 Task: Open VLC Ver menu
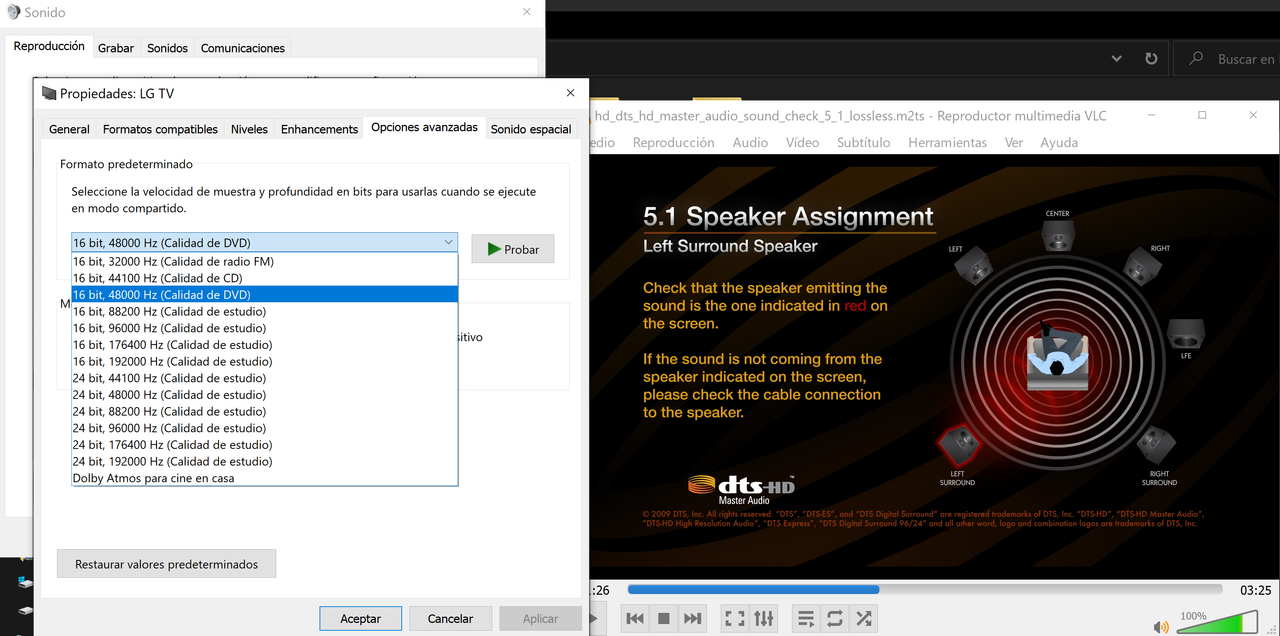1014,142
